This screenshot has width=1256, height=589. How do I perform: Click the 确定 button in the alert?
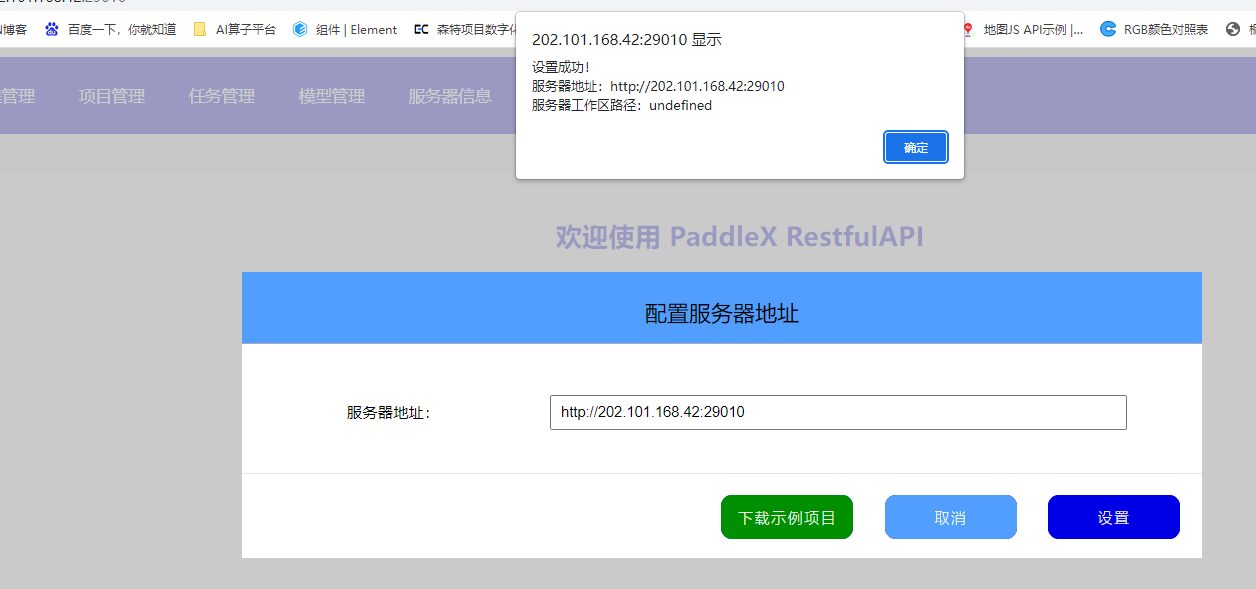(x=916, y=147)
